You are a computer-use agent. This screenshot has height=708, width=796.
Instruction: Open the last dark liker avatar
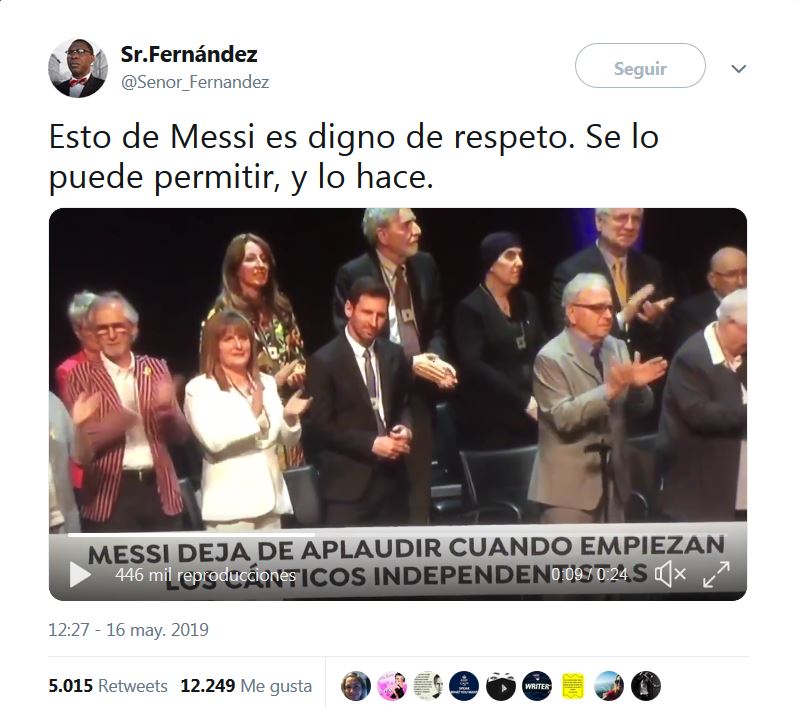point(646,686)
